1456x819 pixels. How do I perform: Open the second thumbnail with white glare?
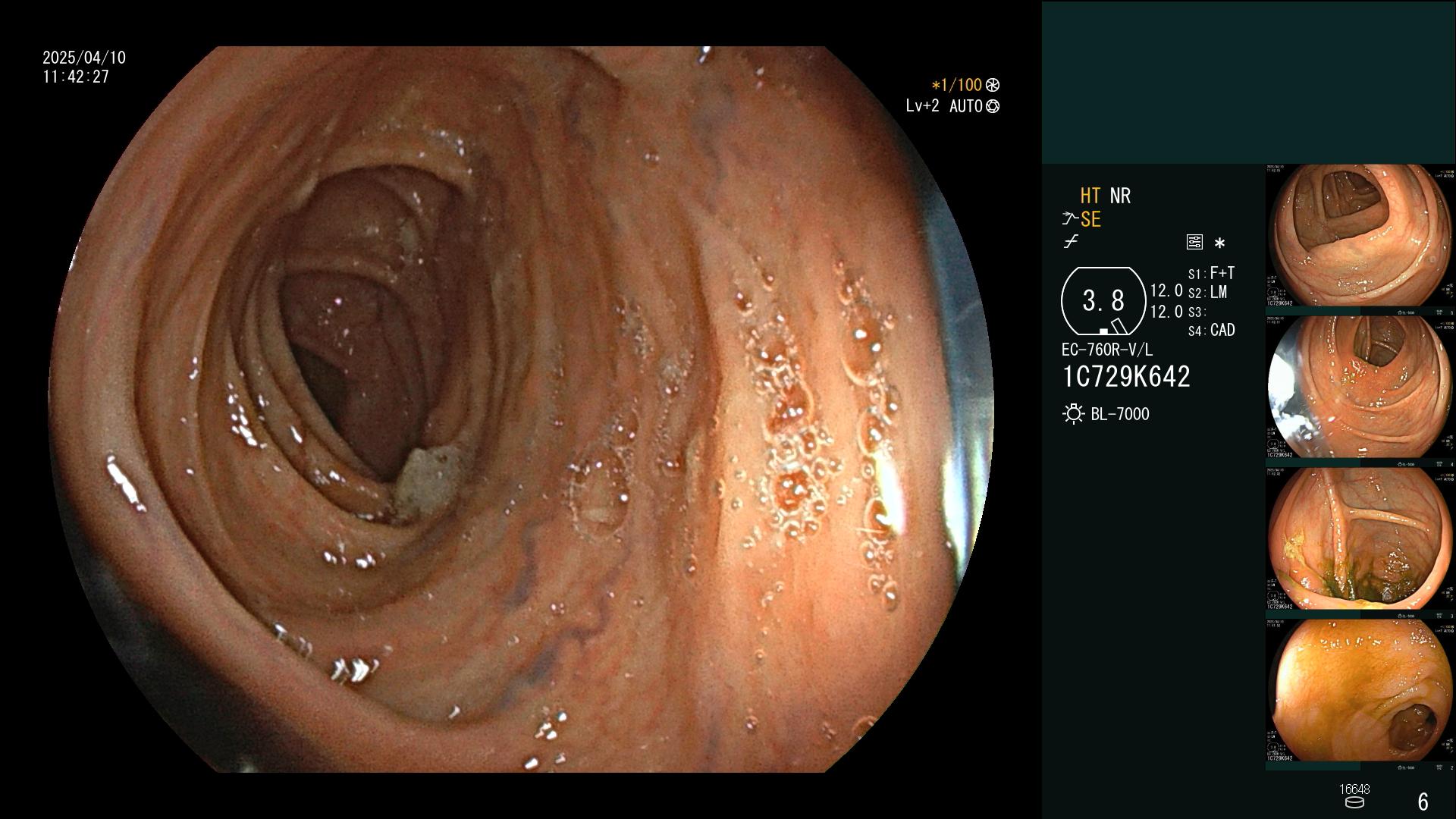tap(1360, 388)
